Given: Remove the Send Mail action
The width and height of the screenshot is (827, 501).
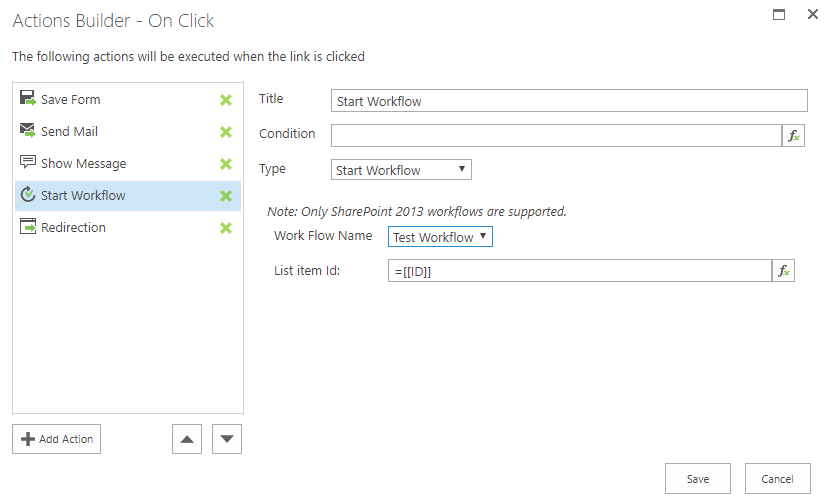Looking at the screenshot, I should click(226, 132).
